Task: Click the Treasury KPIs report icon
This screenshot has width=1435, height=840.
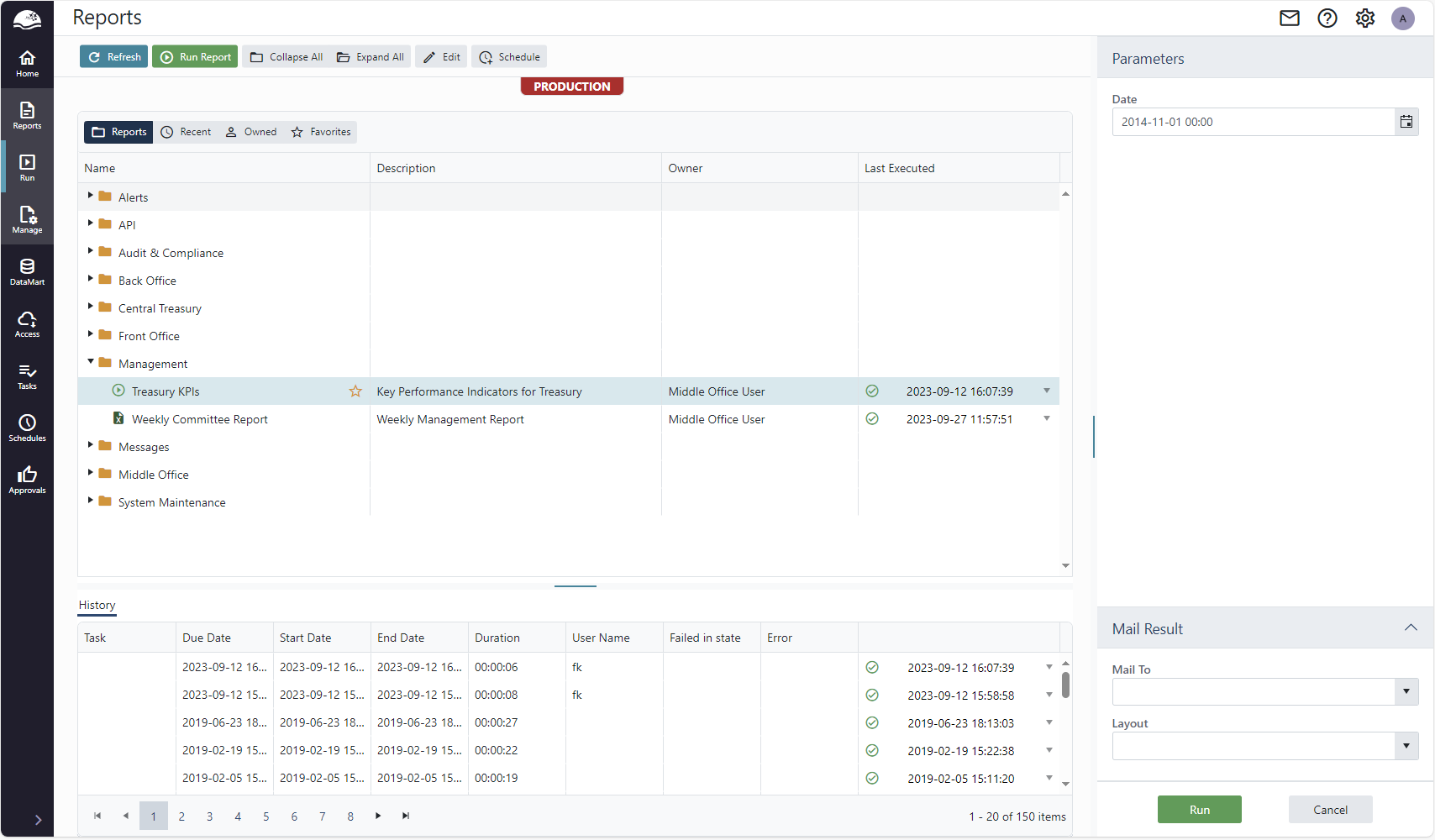Action: pyautogui.click(x=118, y=391)
